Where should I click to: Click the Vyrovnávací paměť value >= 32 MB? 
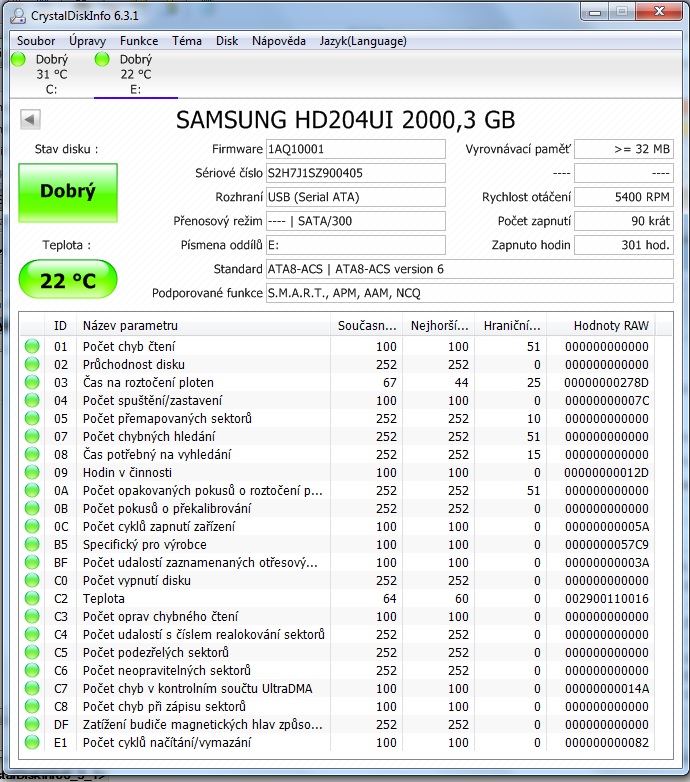[624, 149]
